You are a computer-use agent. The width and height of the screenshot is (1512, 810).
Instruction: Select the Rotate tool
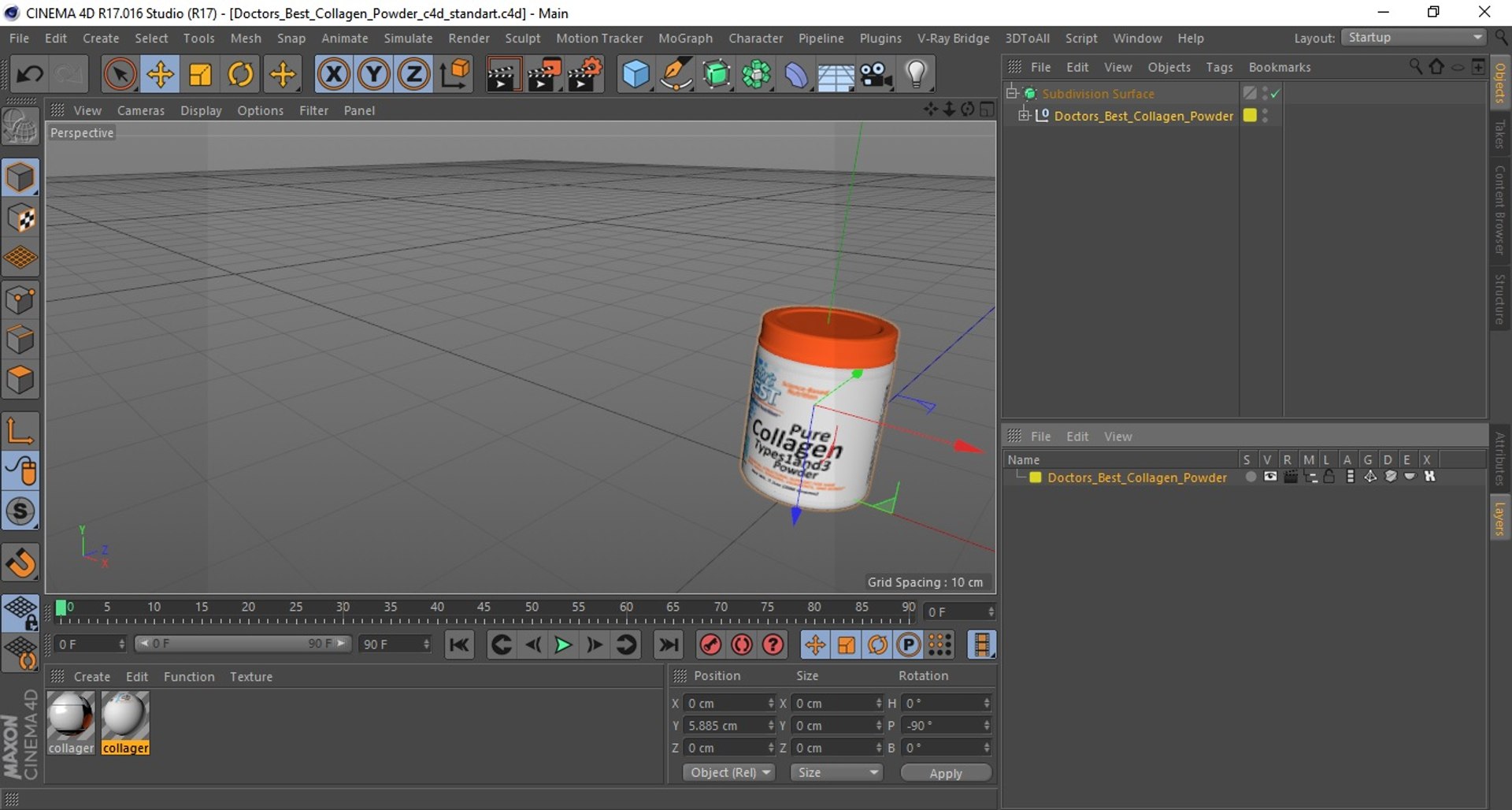coord(240,75)
